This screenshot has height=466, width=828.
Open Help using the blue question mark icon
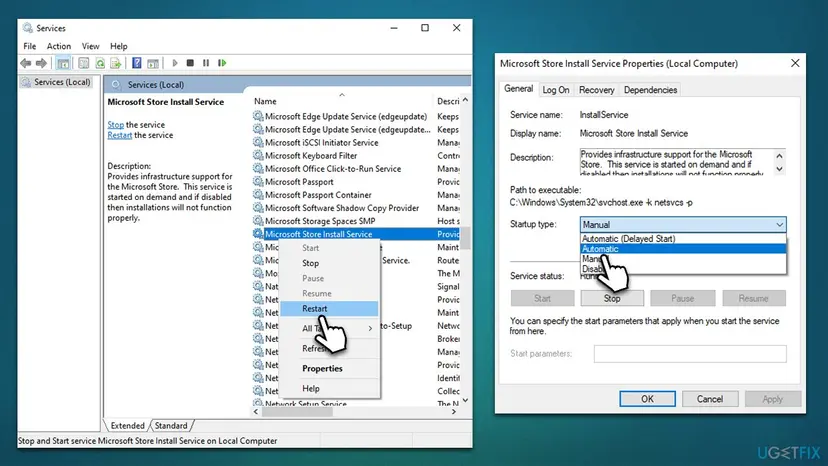tap(136, 63)
